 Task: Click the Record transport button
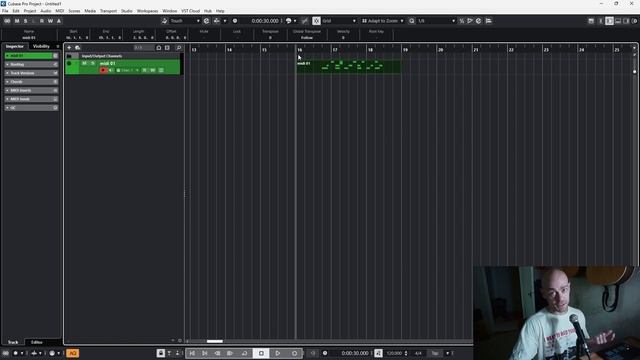click(x=294, y=353)
